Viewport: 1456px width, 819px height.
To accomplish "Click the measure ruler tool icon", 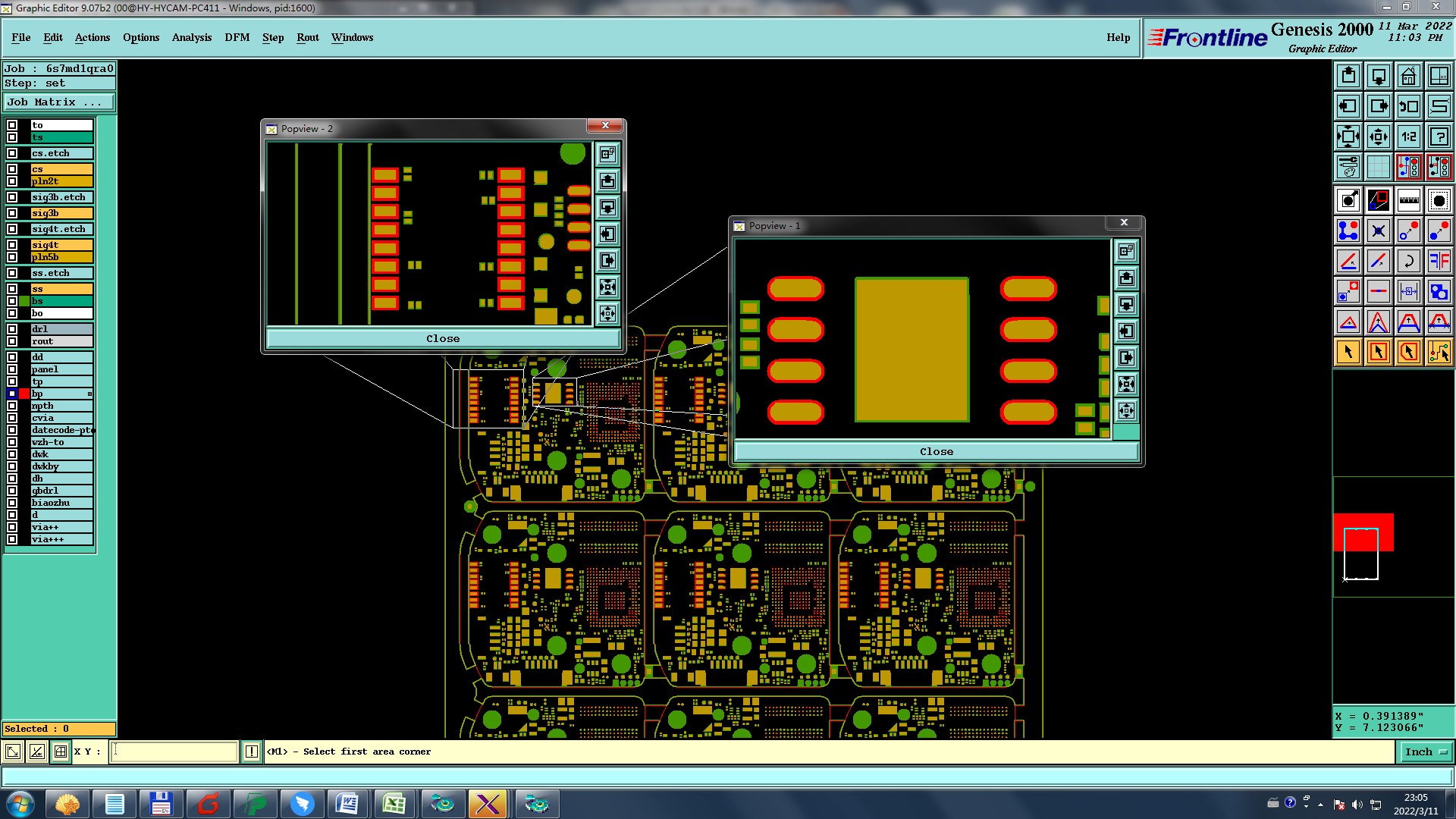I will tap(1408, 200).
